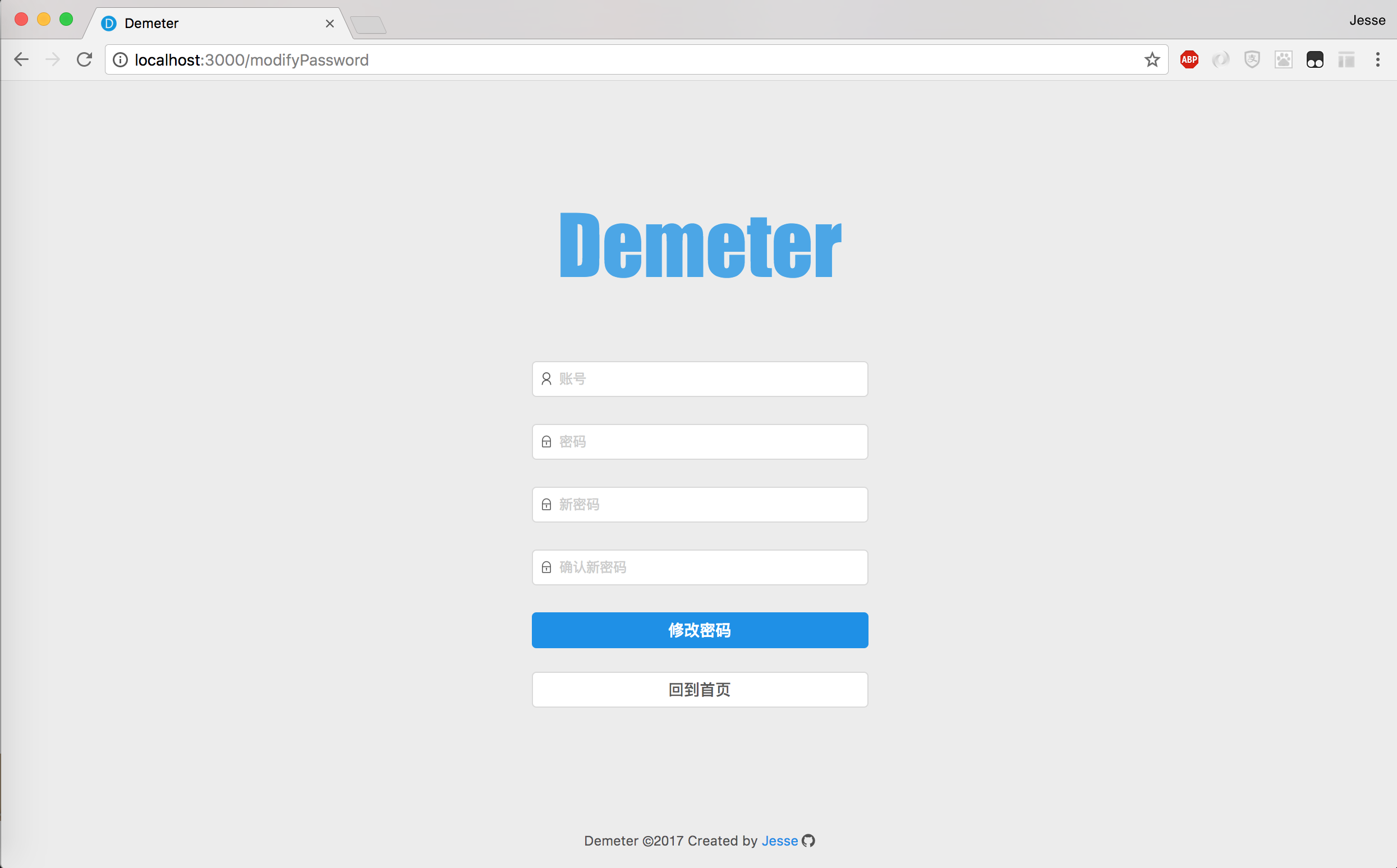
Task: Click the paw print extension icon
Action: tap(1283, 59)
